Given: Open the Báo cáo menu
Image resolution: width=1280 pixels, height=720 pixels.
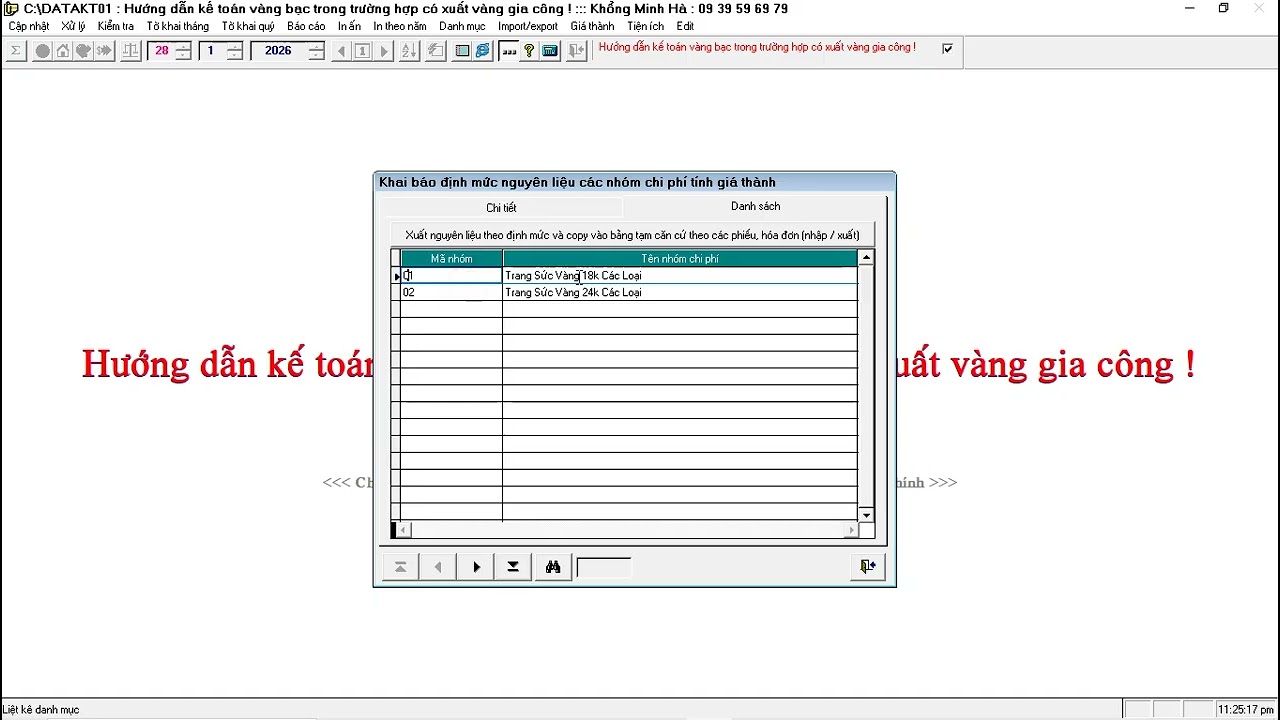Looking at the screenshot, I should click(x=306, y=27).
